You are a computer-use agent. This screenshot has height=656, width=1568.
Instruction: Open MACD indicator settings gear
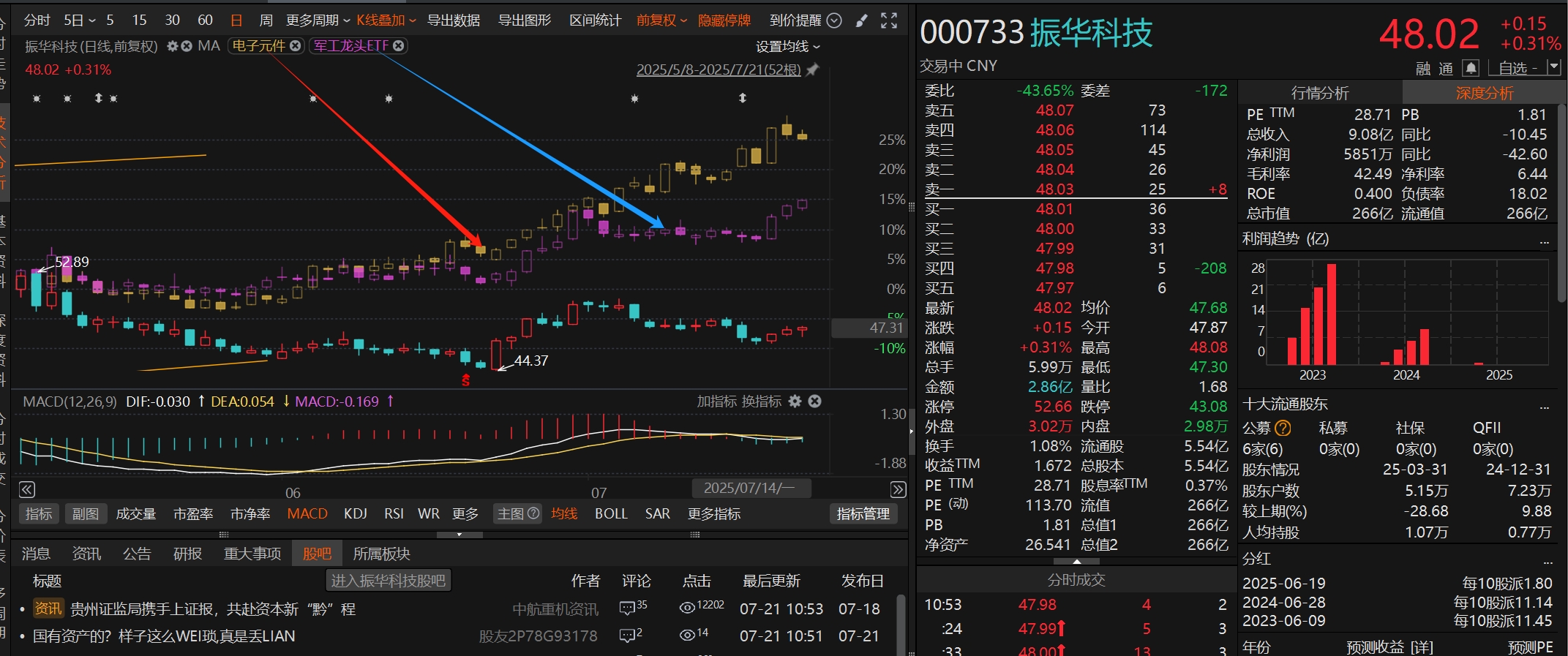[x=795, y=401]
